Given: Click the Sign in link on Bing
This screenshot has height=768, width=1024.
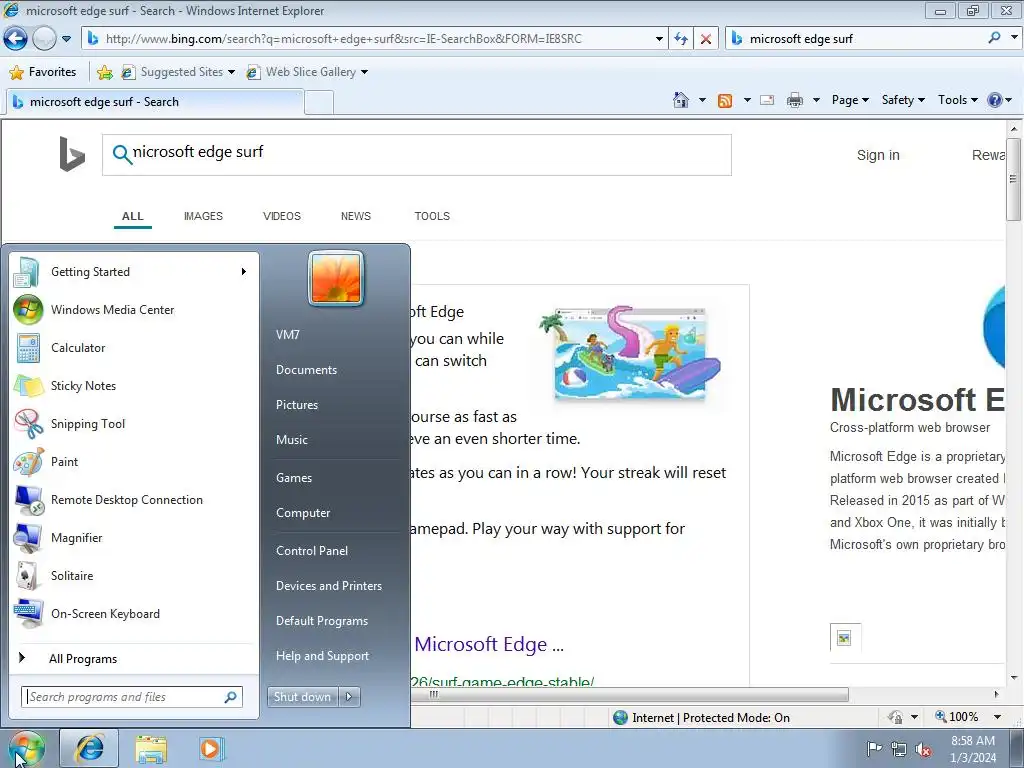Looking at the screenshot, I should point(878,155).
